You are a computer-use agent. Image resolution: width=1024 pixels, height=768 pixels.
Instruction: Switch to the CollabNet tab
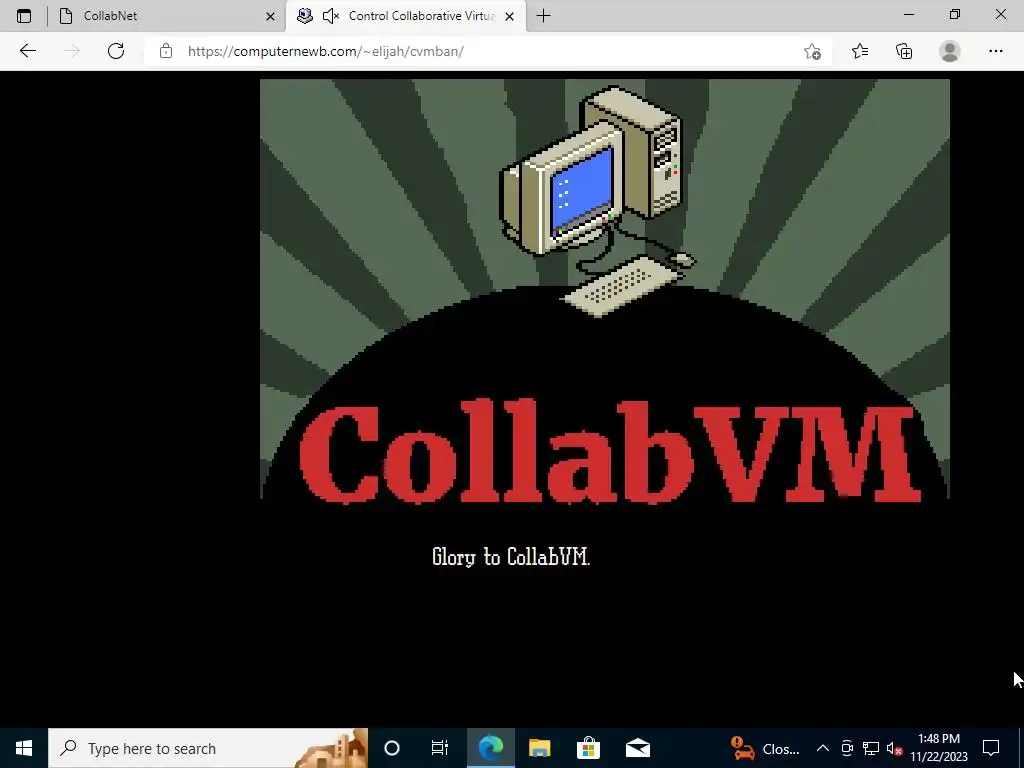(167, 16)
